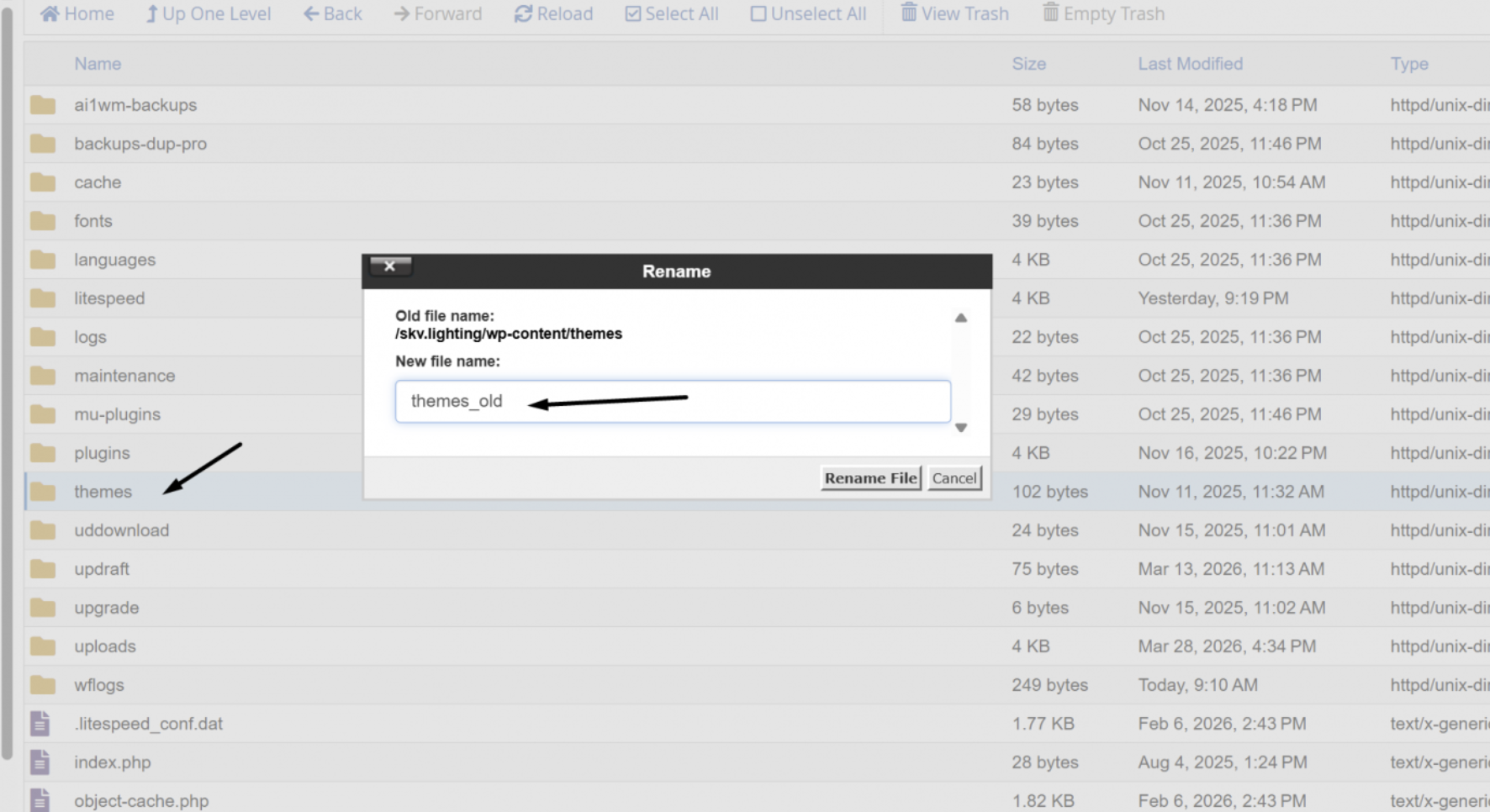Select the .litespeed_conf.dat file name

click(x=149, y=724)
